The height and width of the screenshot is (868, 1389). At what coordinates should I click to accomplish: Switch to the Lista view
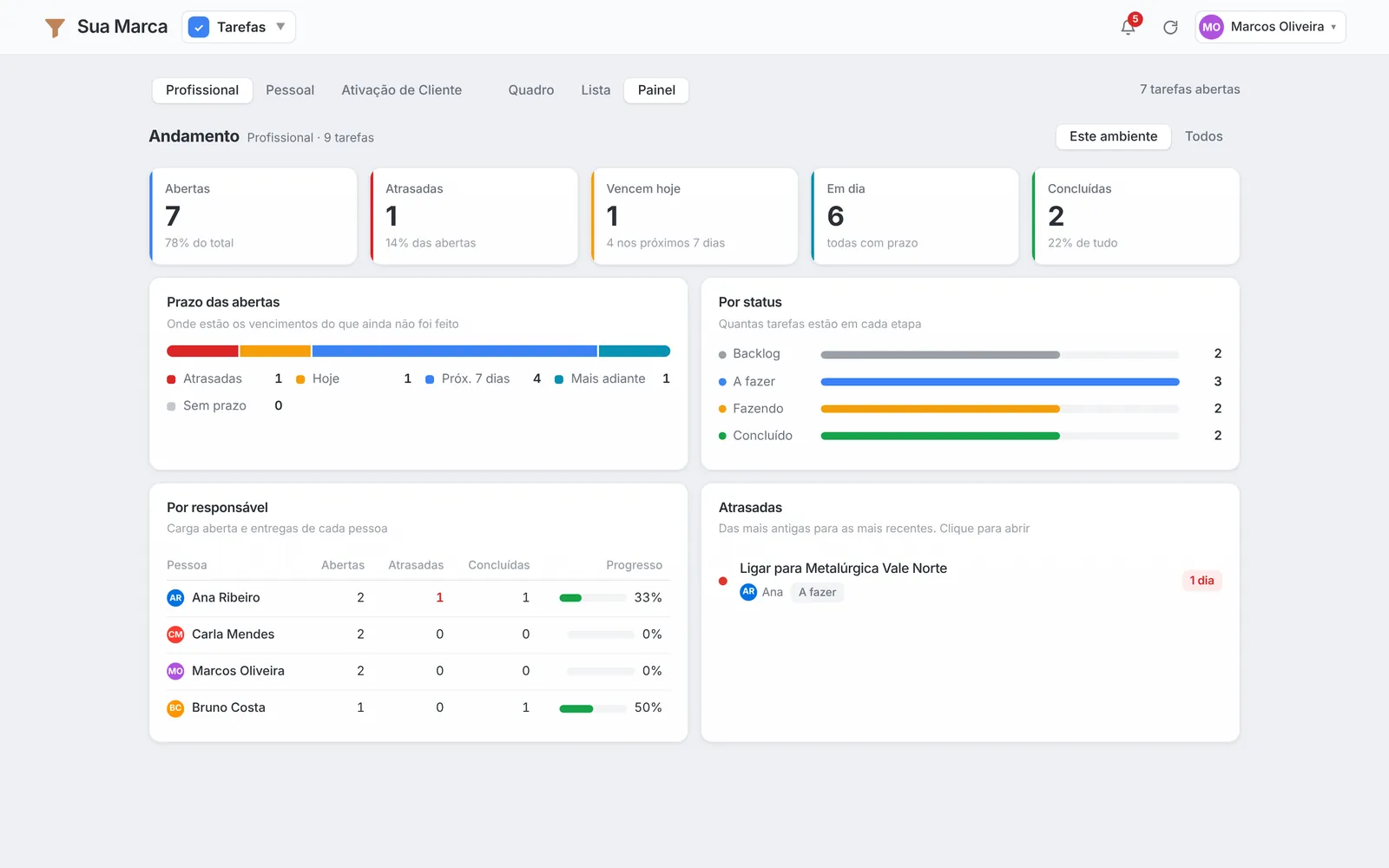point(596,90)
